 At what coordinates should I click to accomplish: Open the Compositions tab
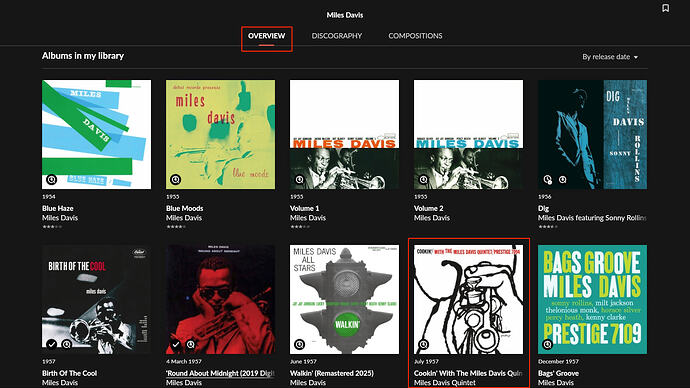pos(415,36)
